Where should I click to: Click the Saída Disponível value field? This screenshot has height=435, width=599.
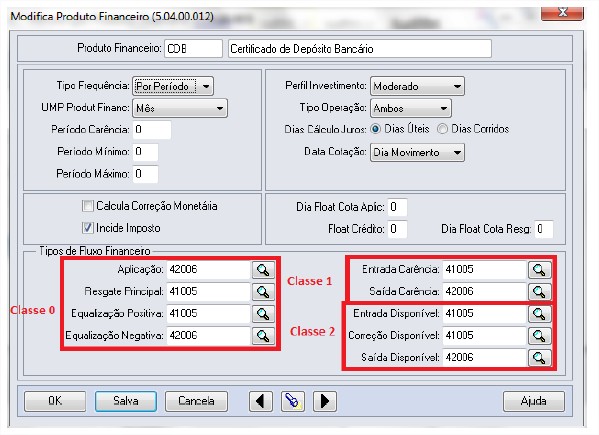coord(485,358)
